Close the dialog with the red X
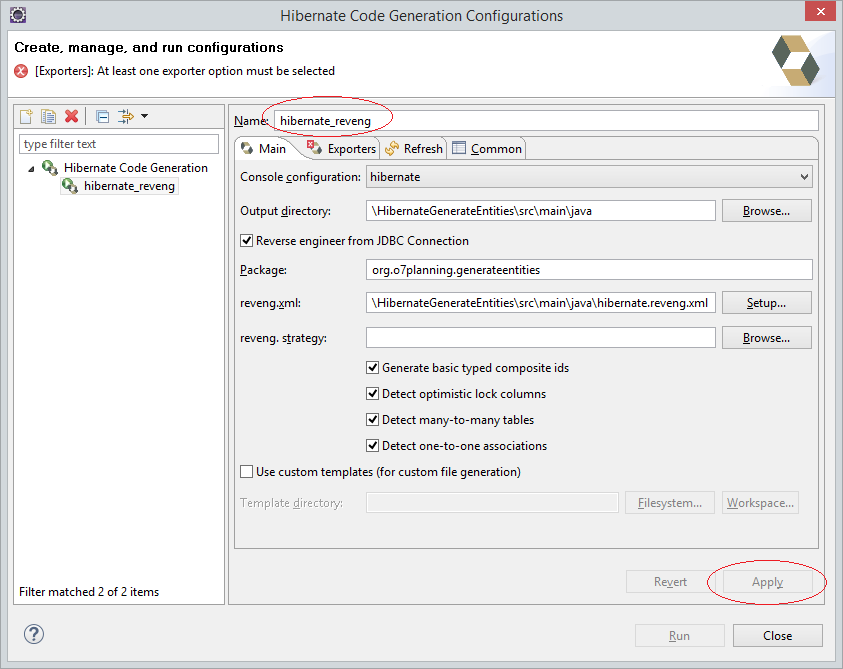843x669 pixels. (820, 11)
